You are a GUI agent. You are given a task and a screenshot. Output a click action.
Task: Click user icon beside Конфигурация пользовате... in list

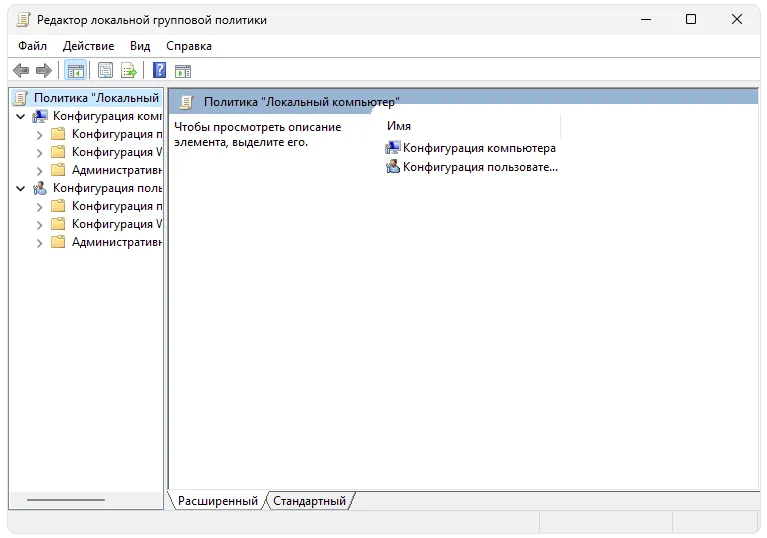tap(392, 167)
